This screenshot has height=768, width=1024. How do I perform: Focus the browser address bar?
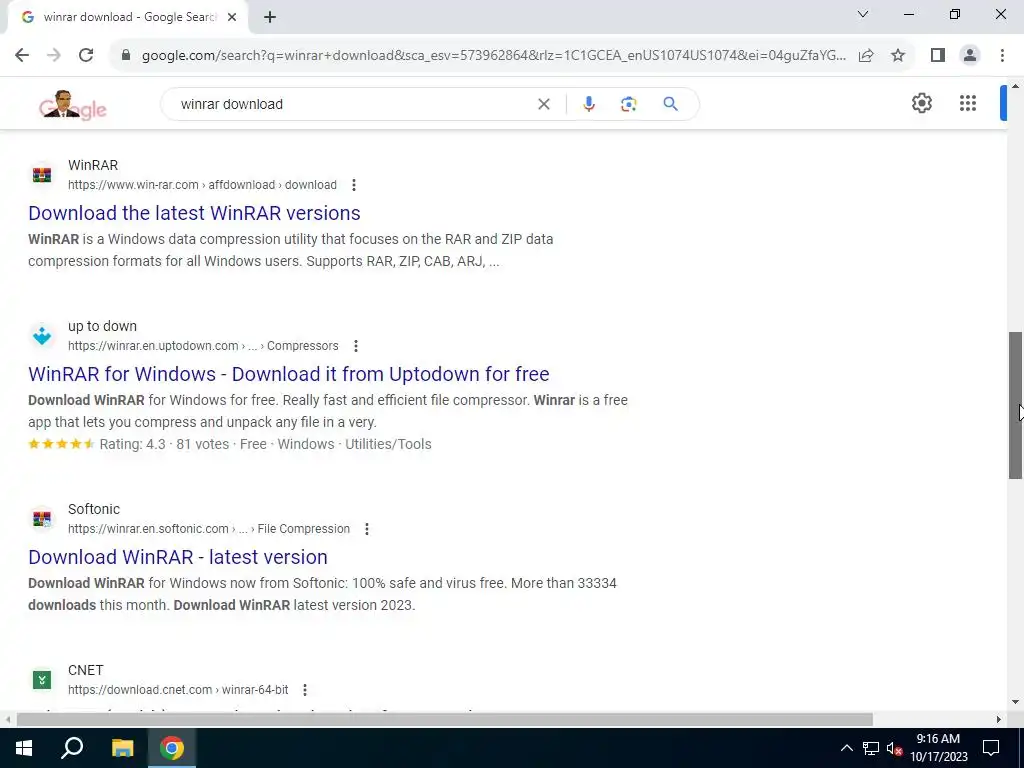pos(494,56)
